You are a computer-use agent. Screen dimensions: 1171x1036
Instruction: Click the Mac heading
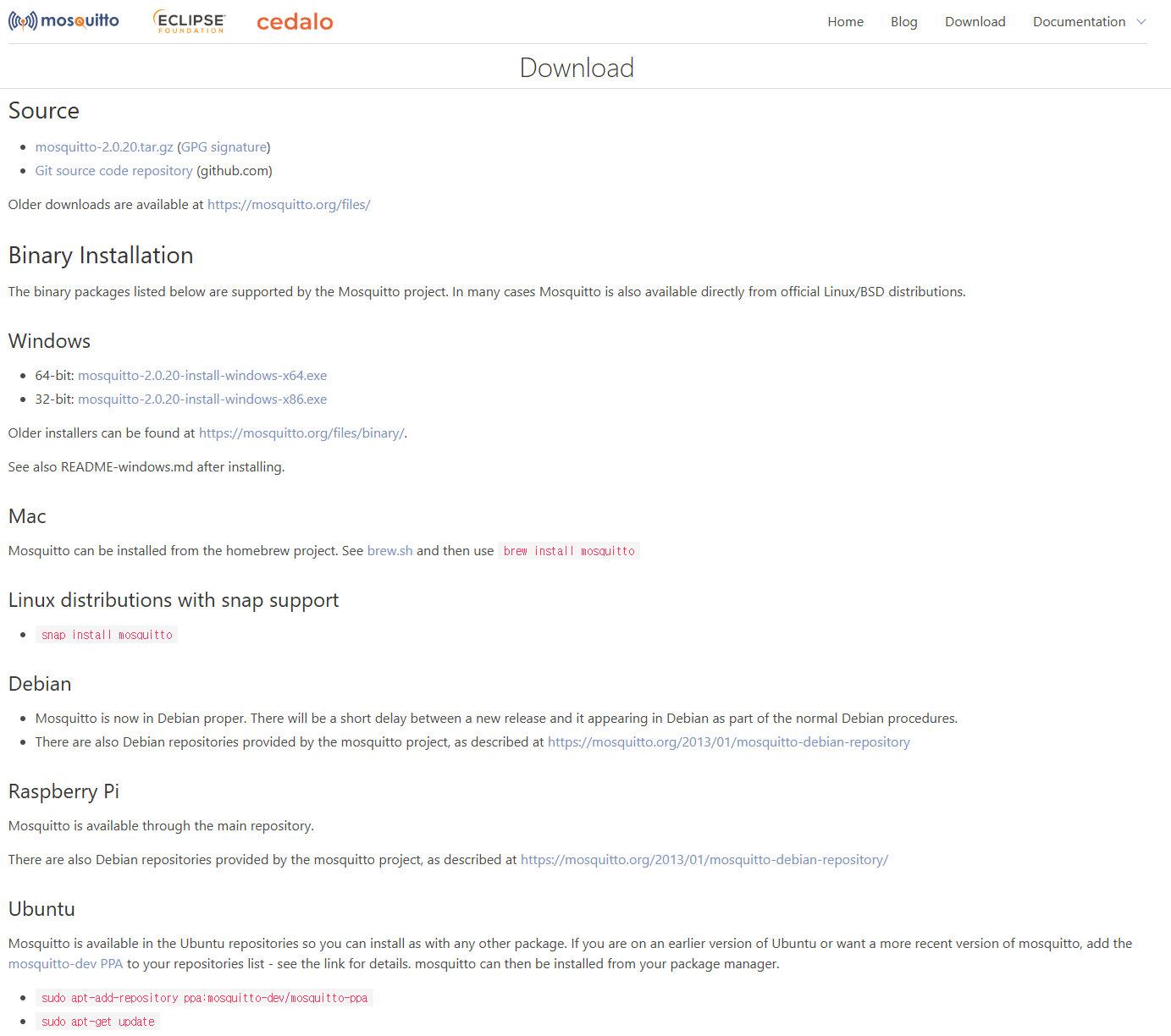[27, 516]
